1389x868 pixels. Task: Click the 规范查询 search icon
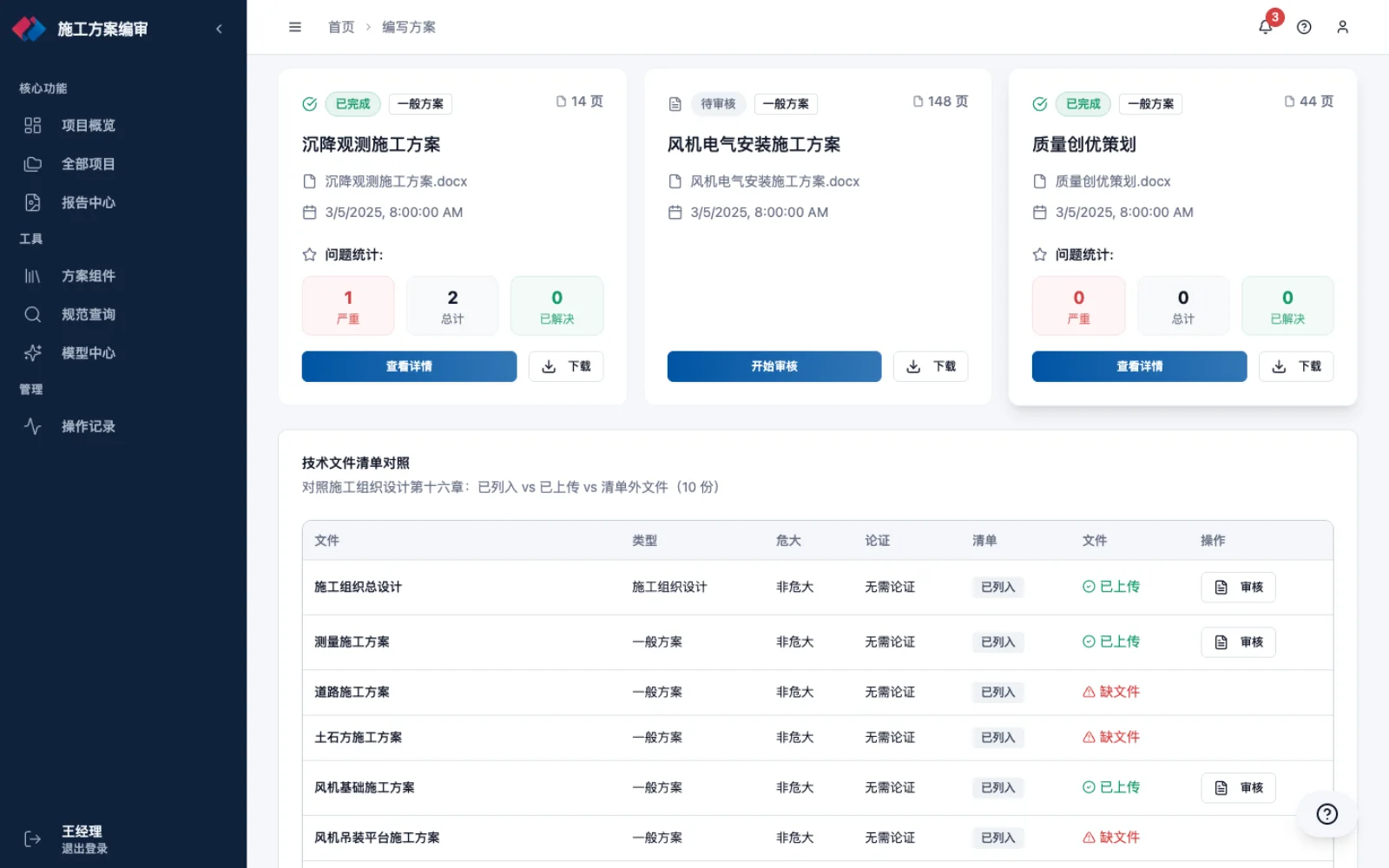pos(33,314)
